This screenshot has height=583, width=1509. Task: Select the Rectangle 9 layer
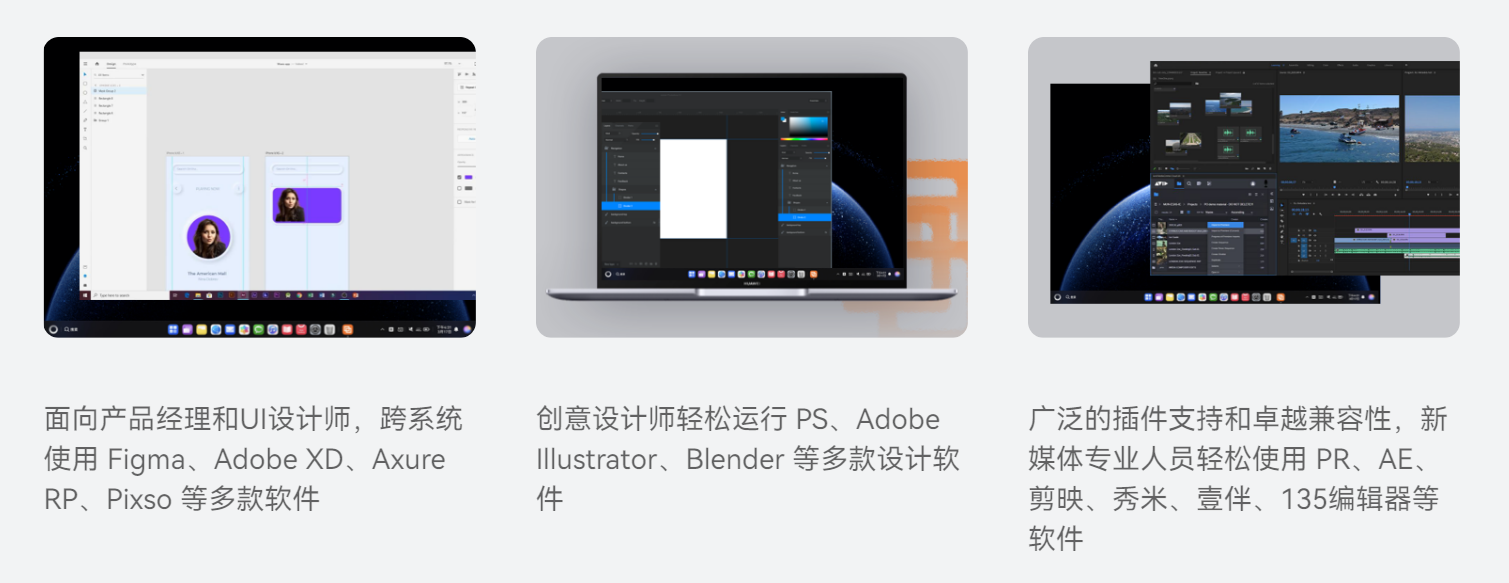[x=119, y=98]
